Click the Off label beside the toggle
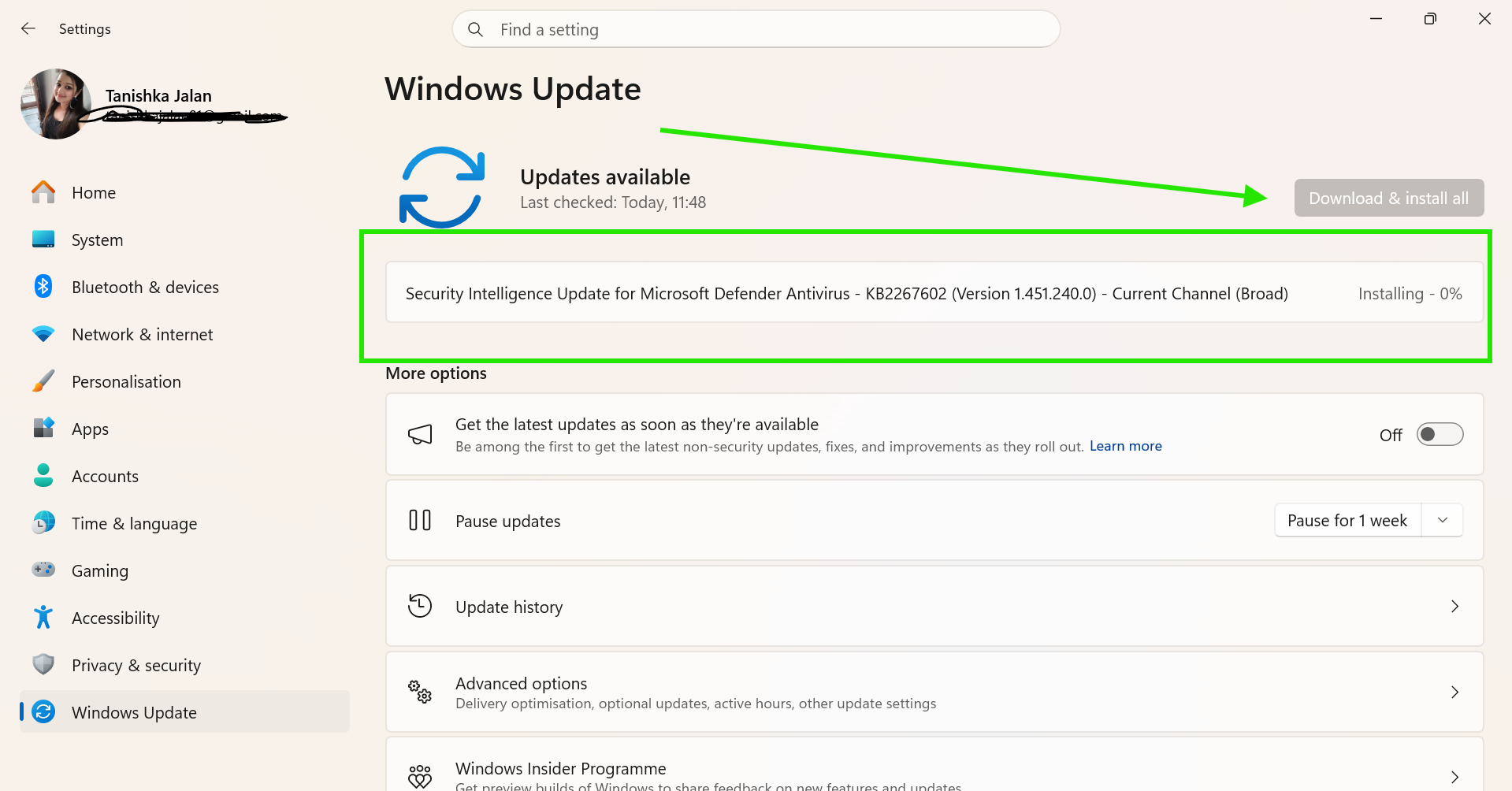Viewport: 1512px width, 791px height. pos(1391,435)
